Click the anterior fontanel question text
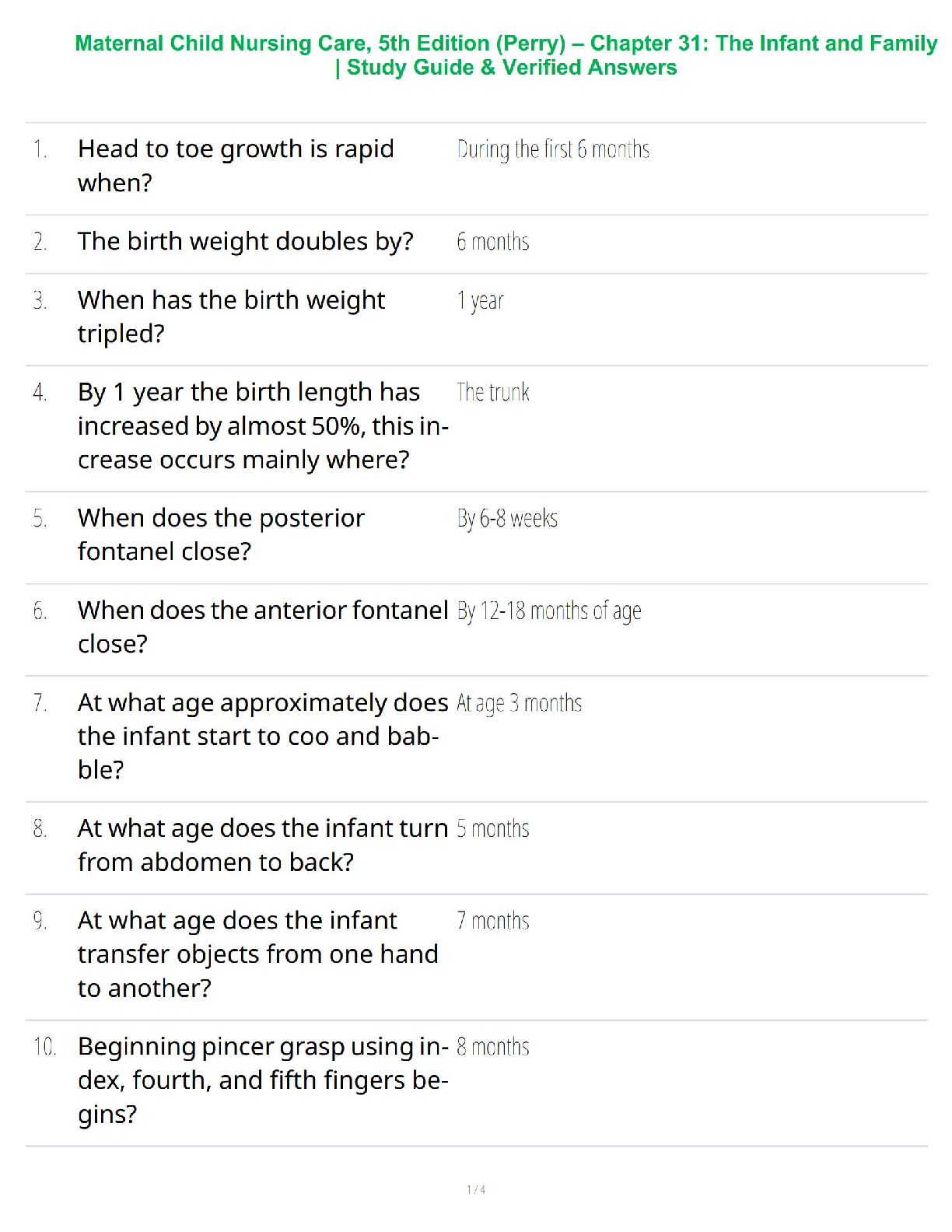 tap(263, 626)
